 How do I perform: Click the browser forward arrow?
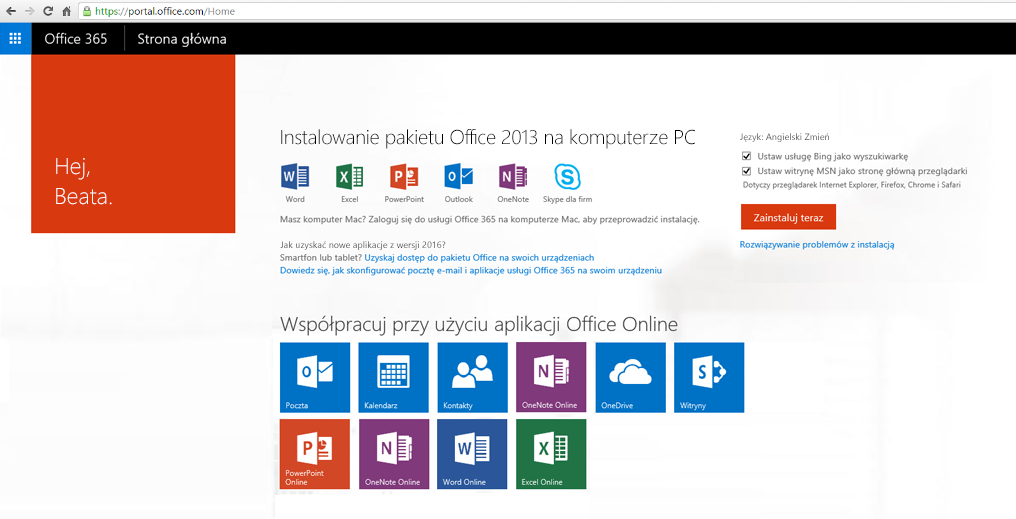29,11
